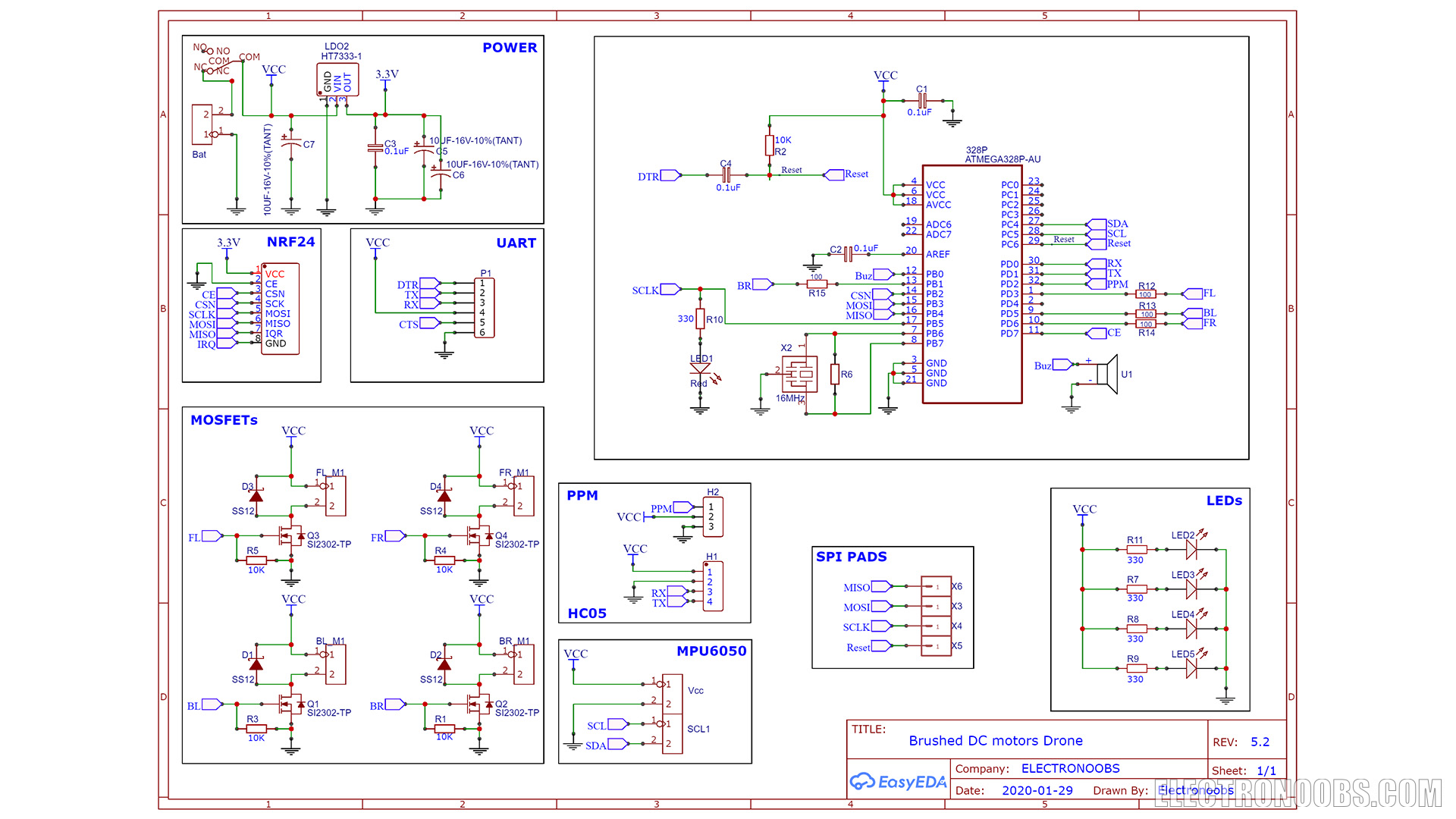Screen dimensions: 1456x819
Task: Click the HC05 label
Action: point(588,613)
